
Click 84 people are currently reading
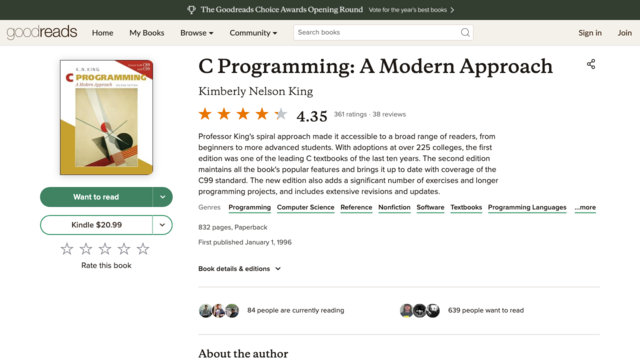(296, 311)
